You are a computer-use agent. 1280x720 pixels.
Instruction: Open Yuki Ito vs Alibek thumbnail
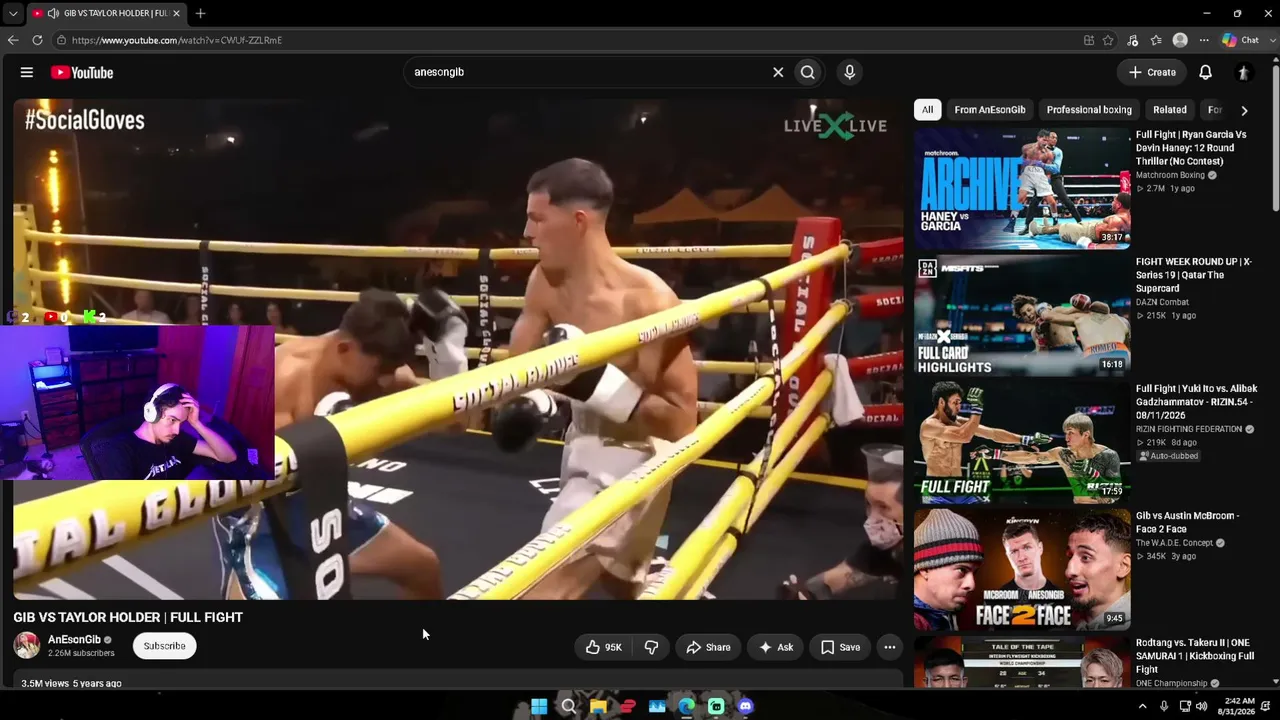click(1022, 442)
